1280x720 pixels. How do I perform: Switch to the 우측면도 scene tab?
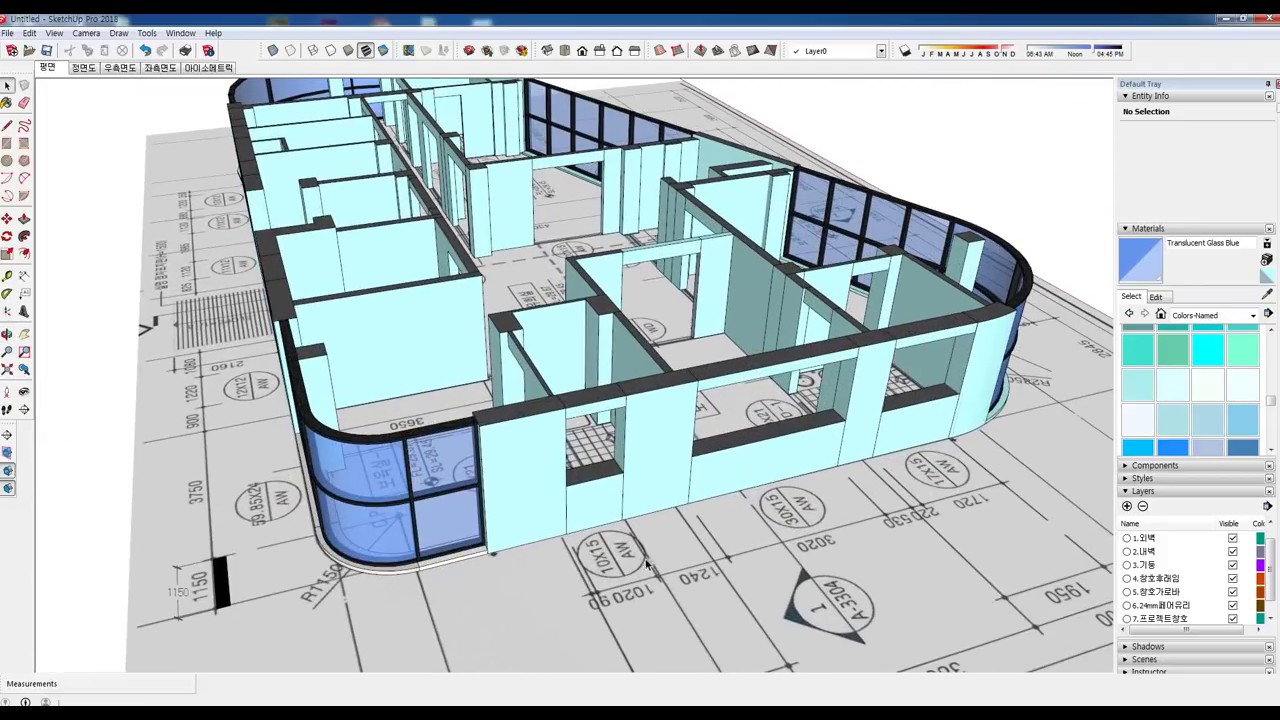click(x=119, y=68)
